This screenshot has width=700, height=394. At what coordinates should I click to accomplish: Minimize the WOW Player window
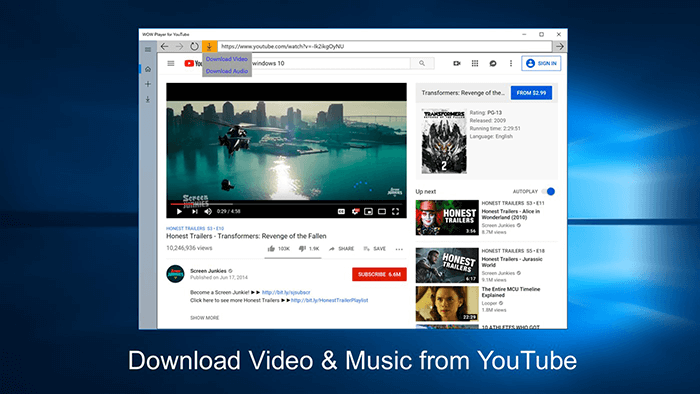pos(524,34)
